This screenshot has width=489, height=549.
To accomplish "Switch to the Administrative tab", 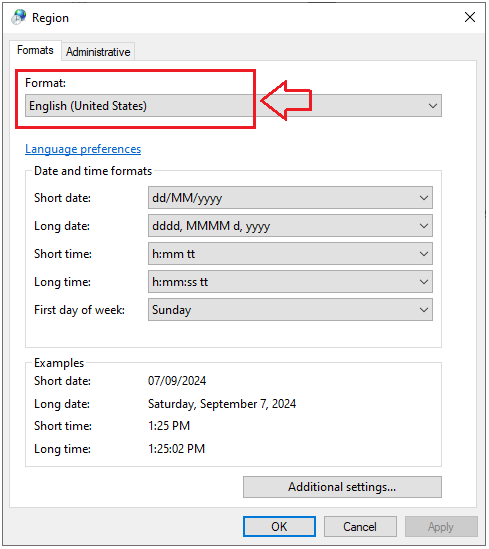I will 98,52.
